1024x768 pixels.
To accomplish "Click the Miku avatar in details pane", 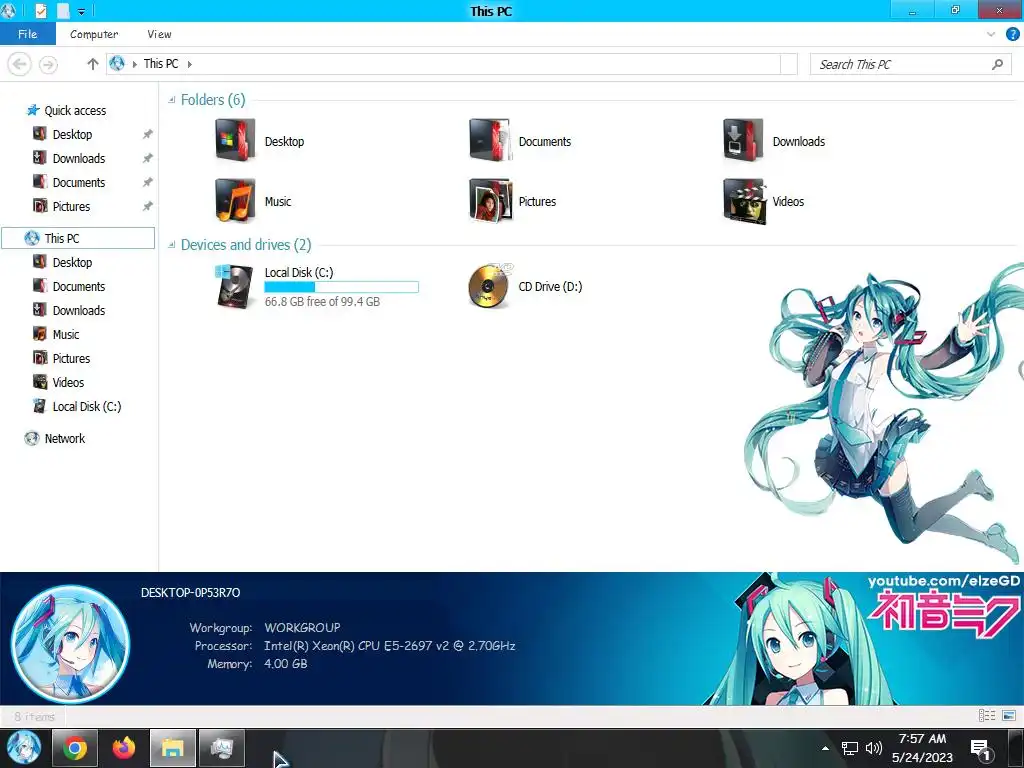I will (x=71, y=643).
